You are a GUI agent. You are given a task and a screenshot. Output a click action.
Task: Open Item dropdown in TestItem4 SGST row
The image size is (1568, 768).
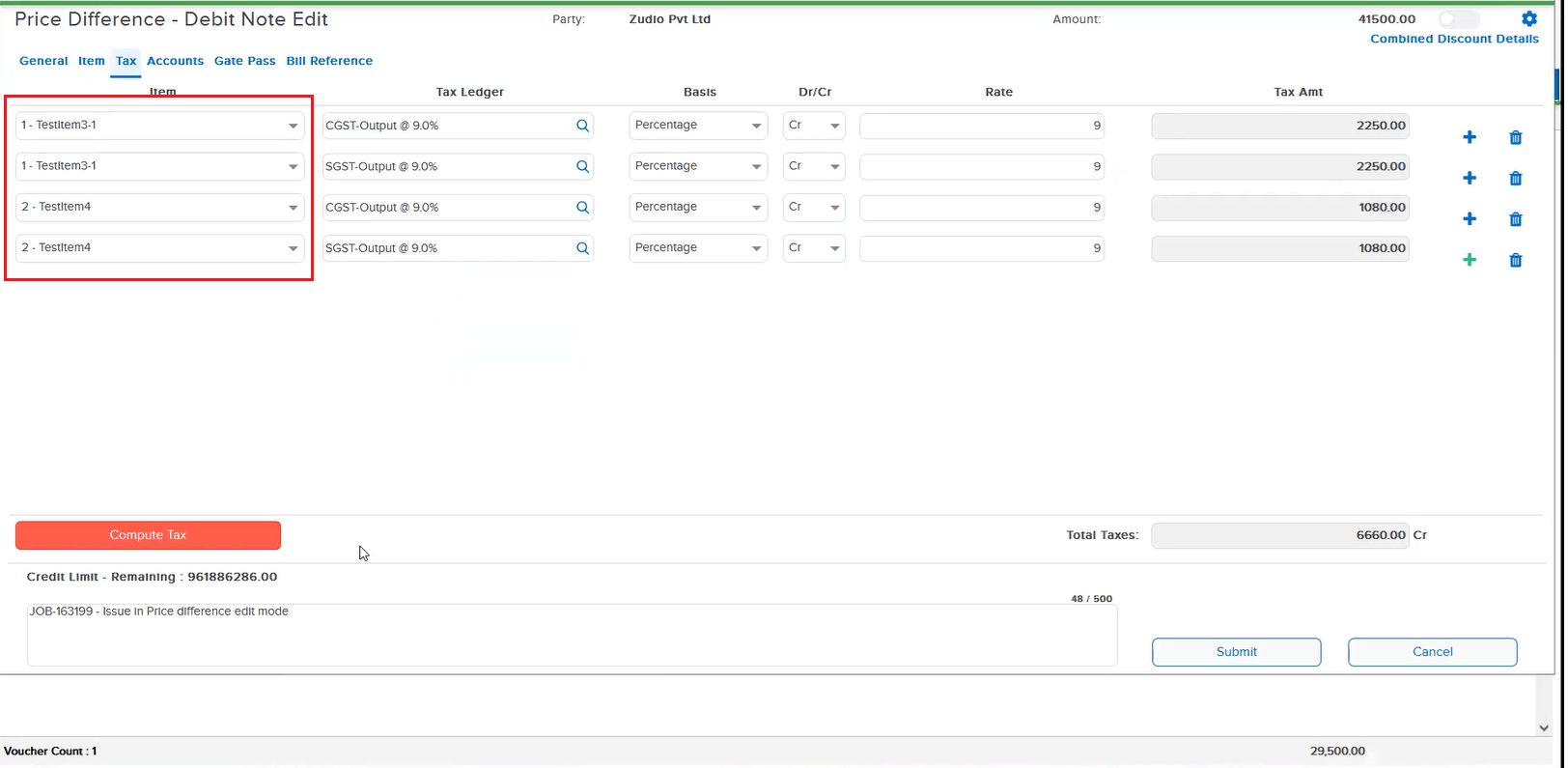click(160, 248)
